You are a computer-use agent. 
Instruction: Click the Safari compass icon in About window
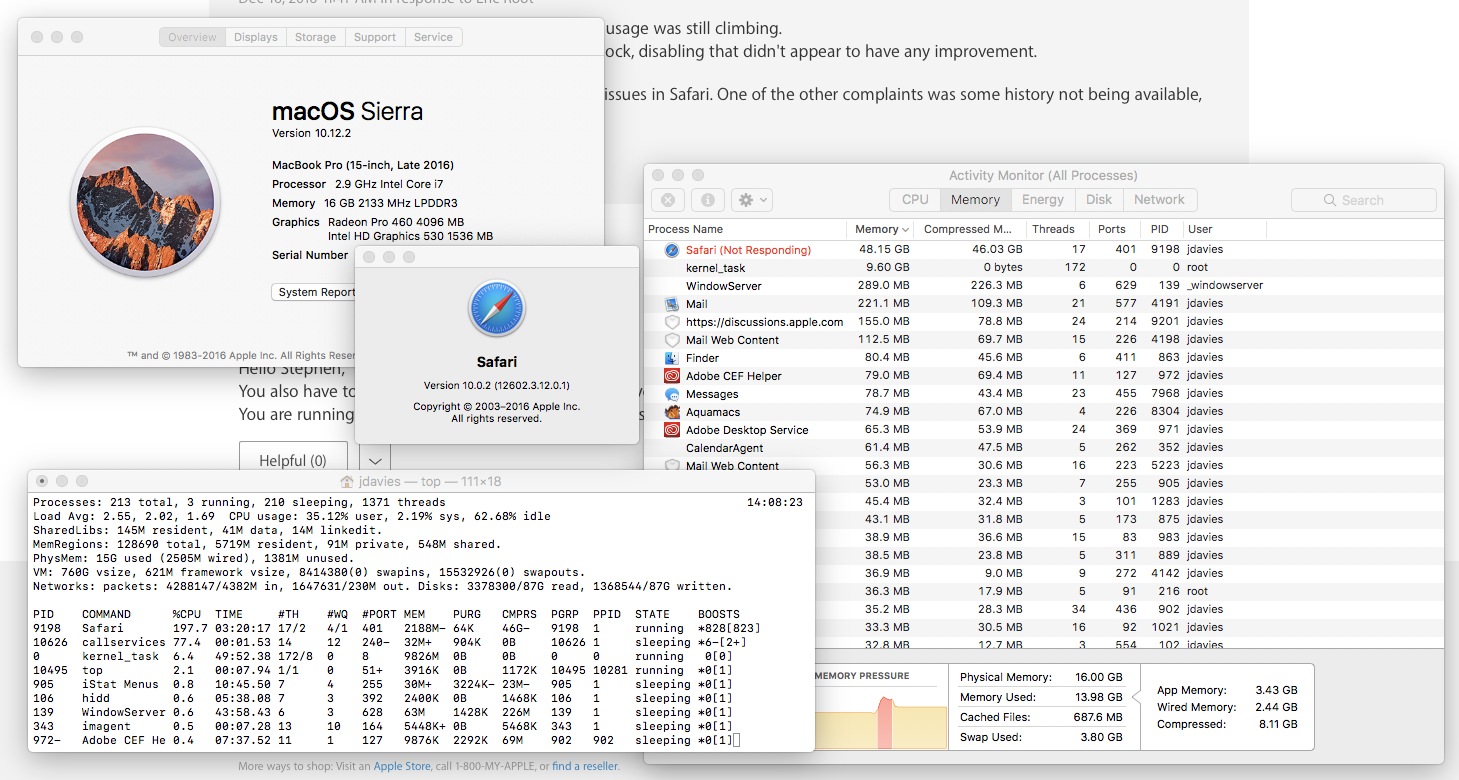pyautogui.click(x=497, y=308)
